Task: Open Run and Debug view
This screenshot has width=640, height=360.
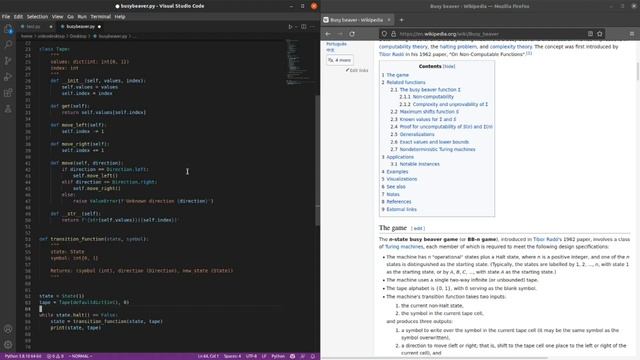Action: 8,77
